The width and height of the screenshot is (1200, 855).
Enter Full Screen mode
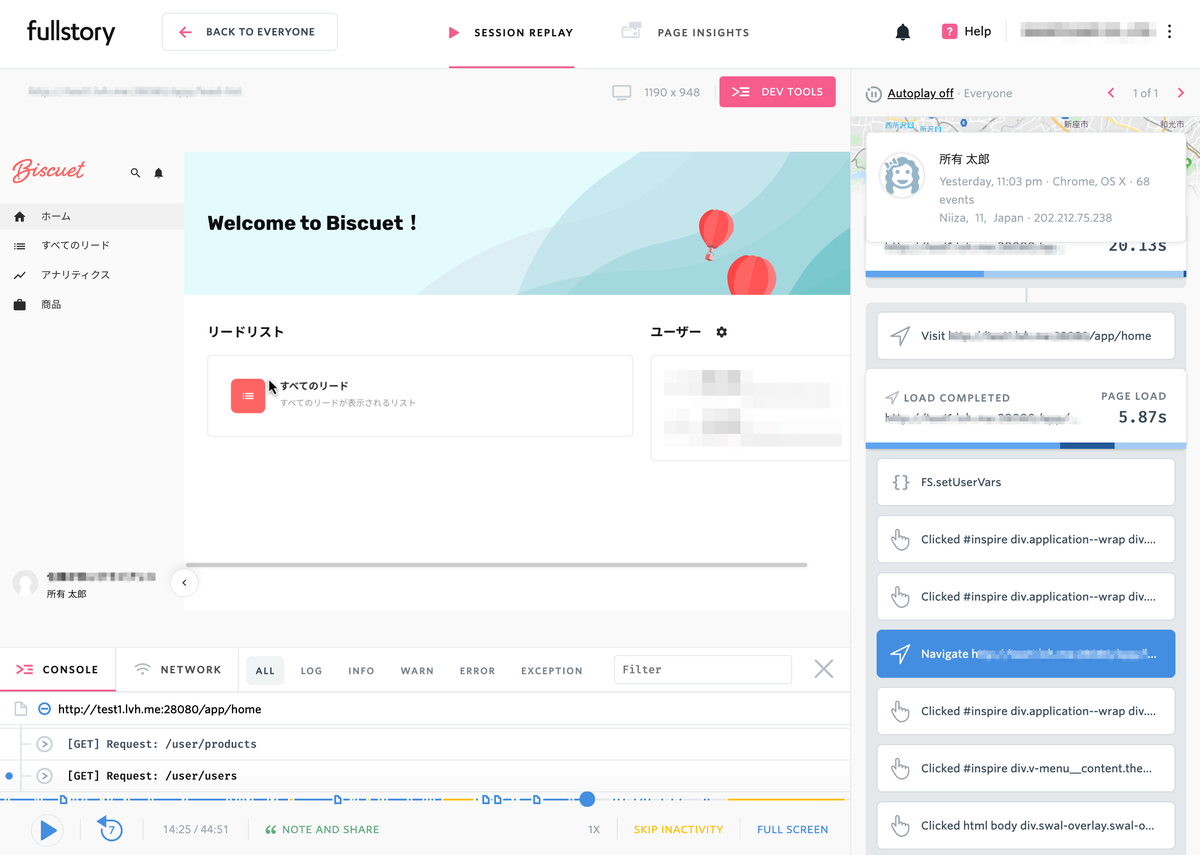pos(793,830)
